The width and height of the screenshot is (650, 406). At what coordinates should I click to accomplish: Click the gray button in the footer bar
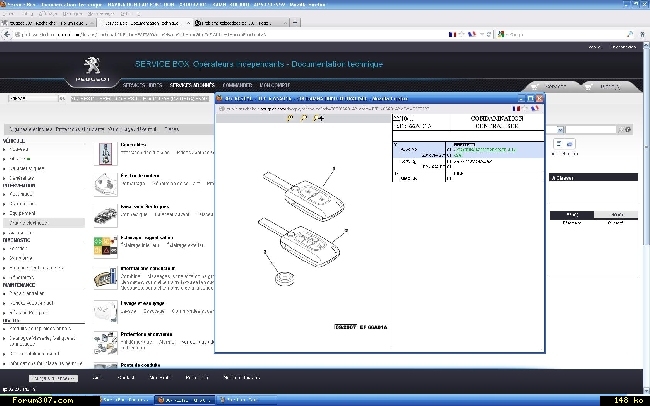[x=53, y=378]
